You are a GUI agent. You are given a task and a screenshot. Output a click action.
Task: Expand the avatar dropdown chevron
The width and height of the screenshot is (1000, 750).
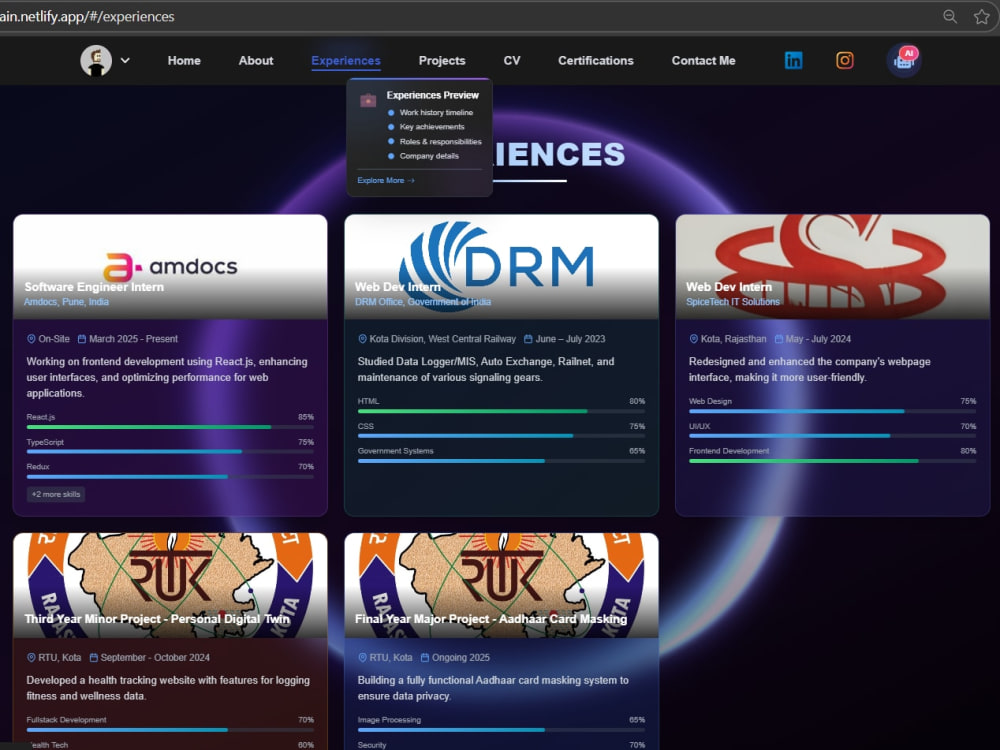[x=126, y=61]
